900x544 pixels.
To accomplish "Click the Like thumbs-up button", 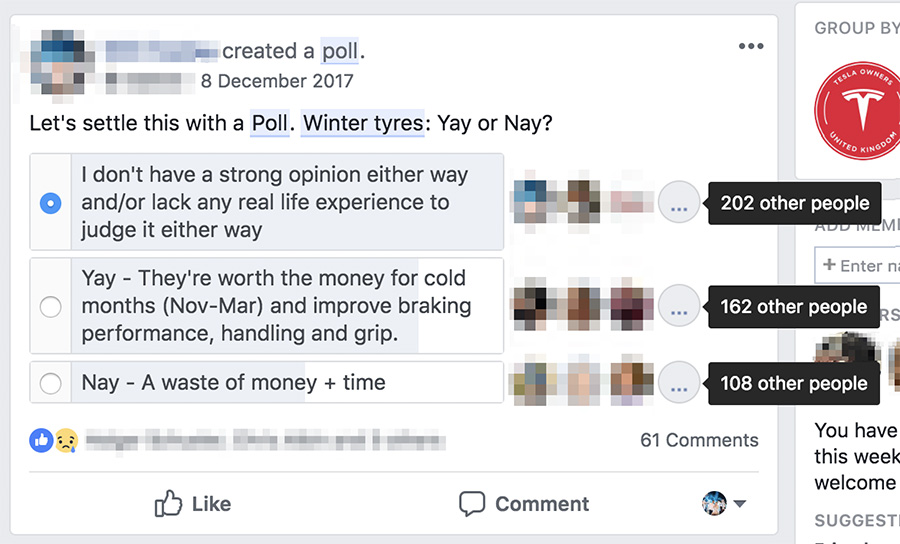I will tap(193, 504).
